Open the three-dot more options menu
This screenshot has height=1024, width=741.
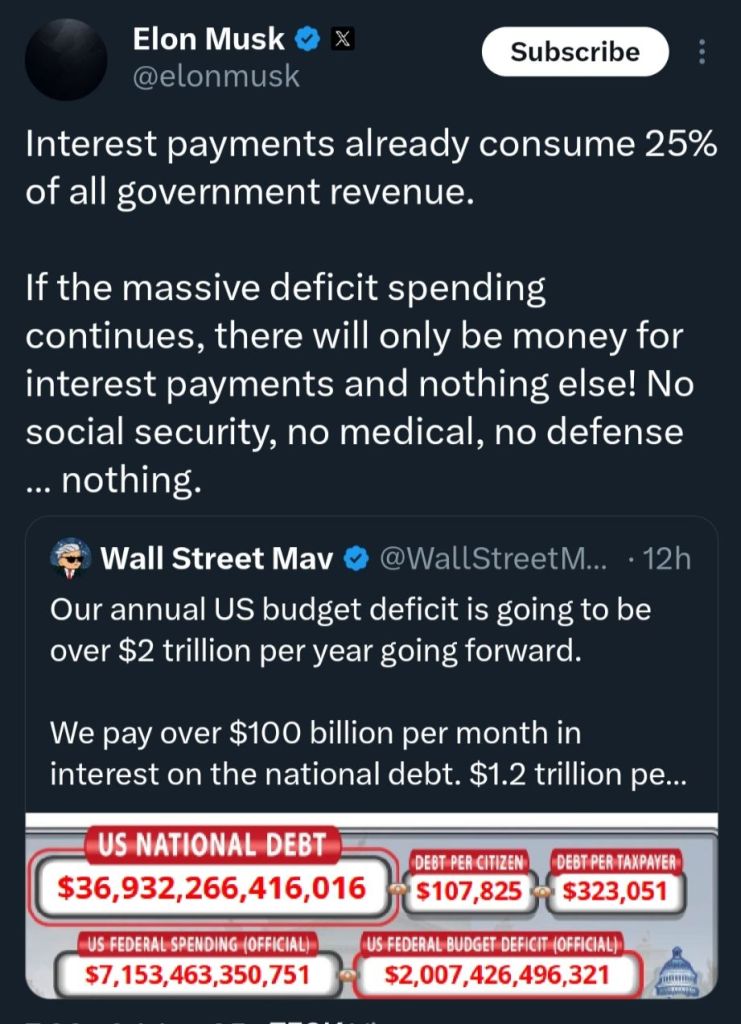pyautogui.click(x=702, y=52)
